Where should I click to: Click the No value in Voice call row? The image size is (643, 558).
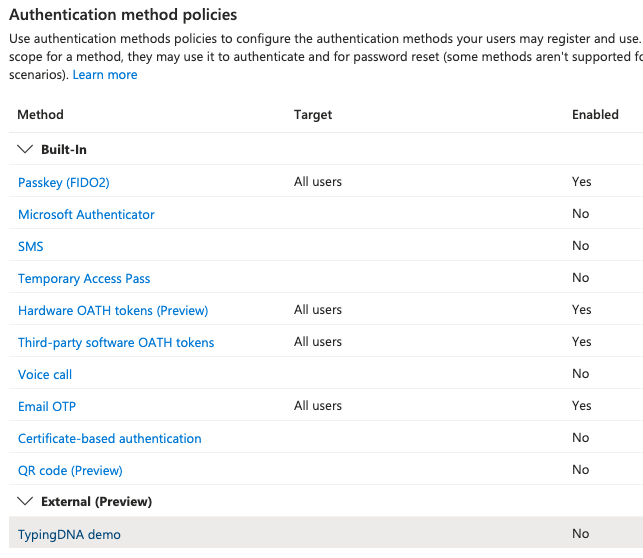coord(581,373)
